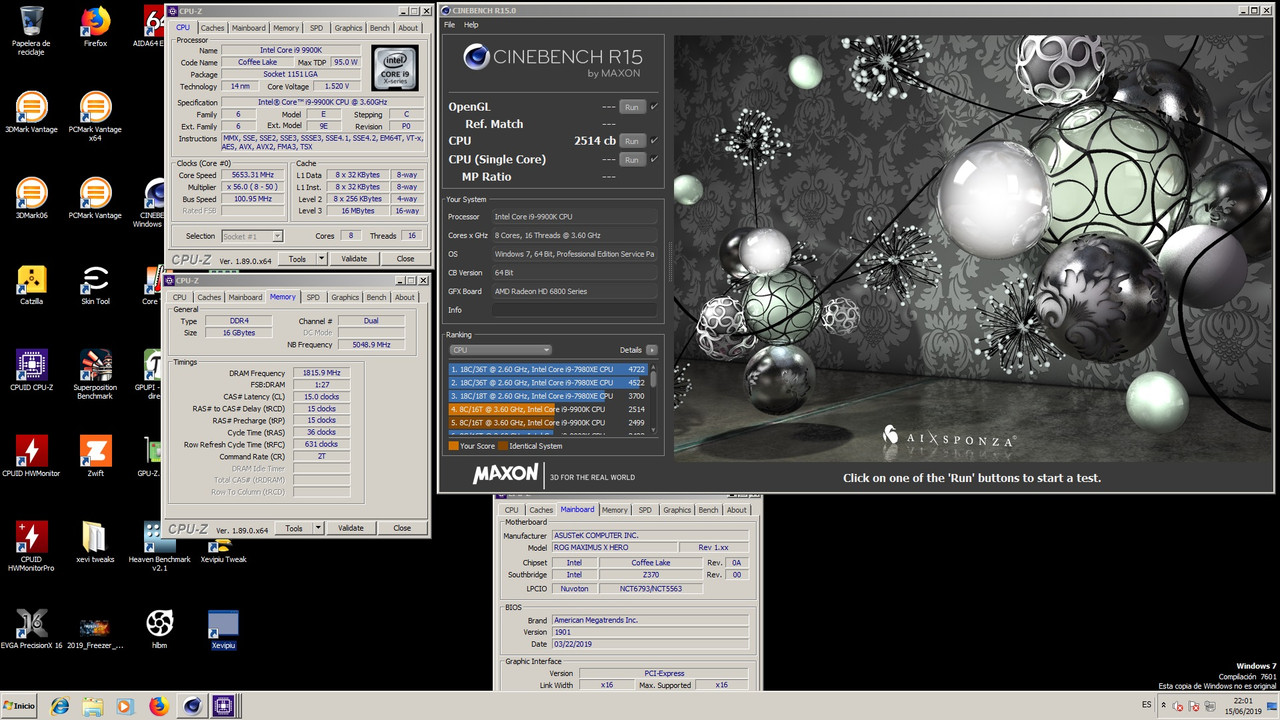Open the Superposition Benchmark desktop shortcut
The width and height of the screenshot is (1280, 720).
coord(95,375)
